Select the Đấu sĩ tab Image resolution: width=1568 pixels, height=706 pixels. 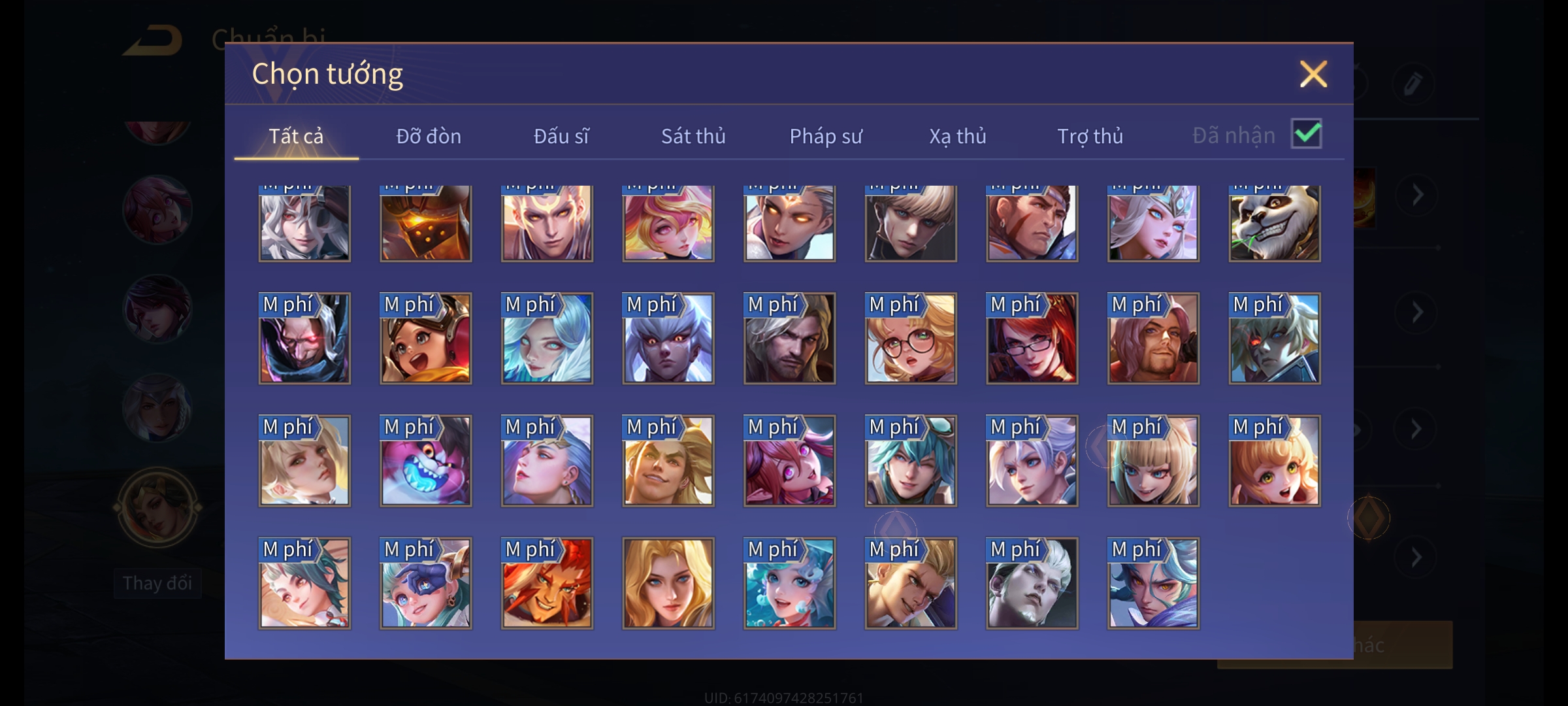pyautogui.click(x=561, y=136)
